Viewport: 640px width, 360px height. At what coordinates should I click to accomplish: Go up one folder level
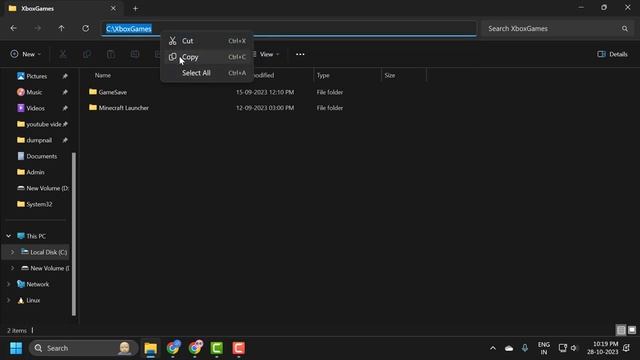(61, 29)
